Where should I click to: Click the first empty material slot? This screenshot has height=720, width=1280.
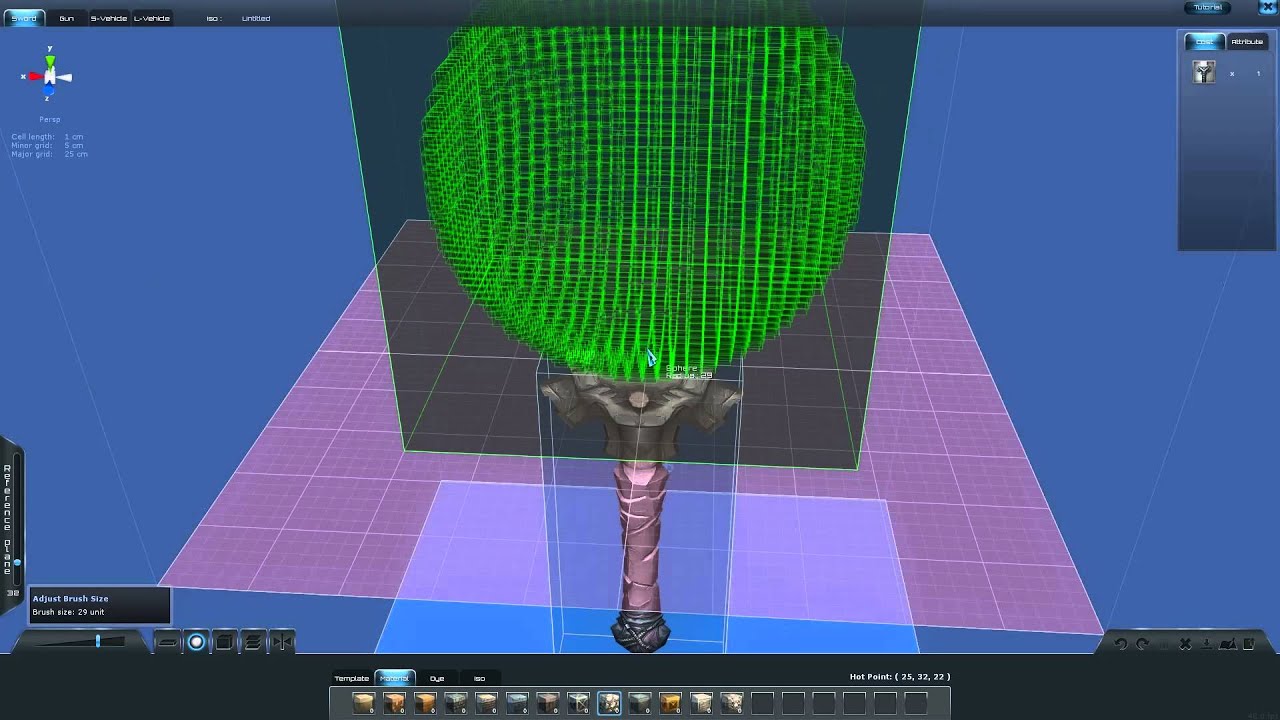[762, 703]
